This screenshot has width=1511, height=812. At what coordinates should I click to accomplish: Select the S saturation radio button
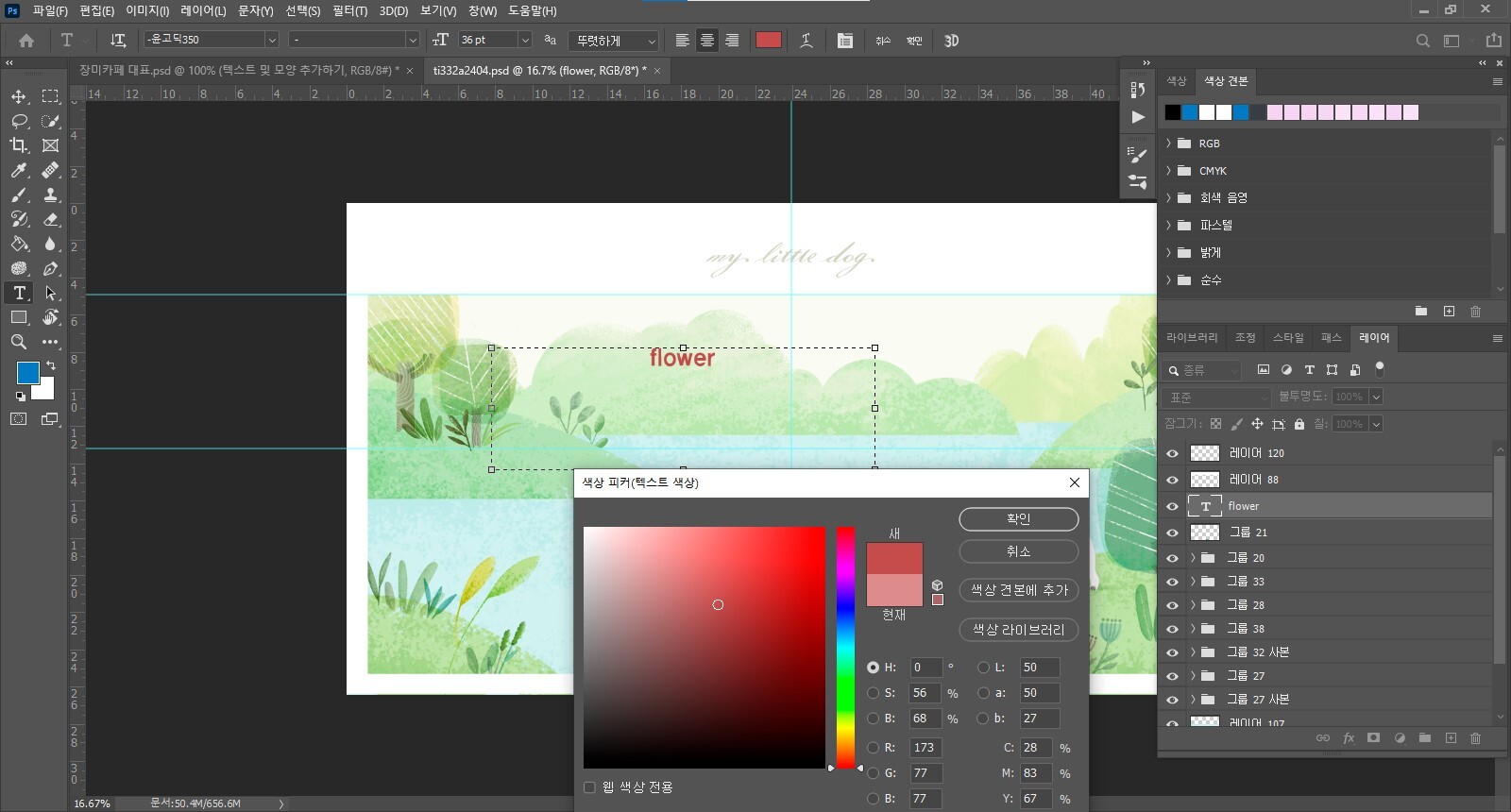(x=873, y=693)
